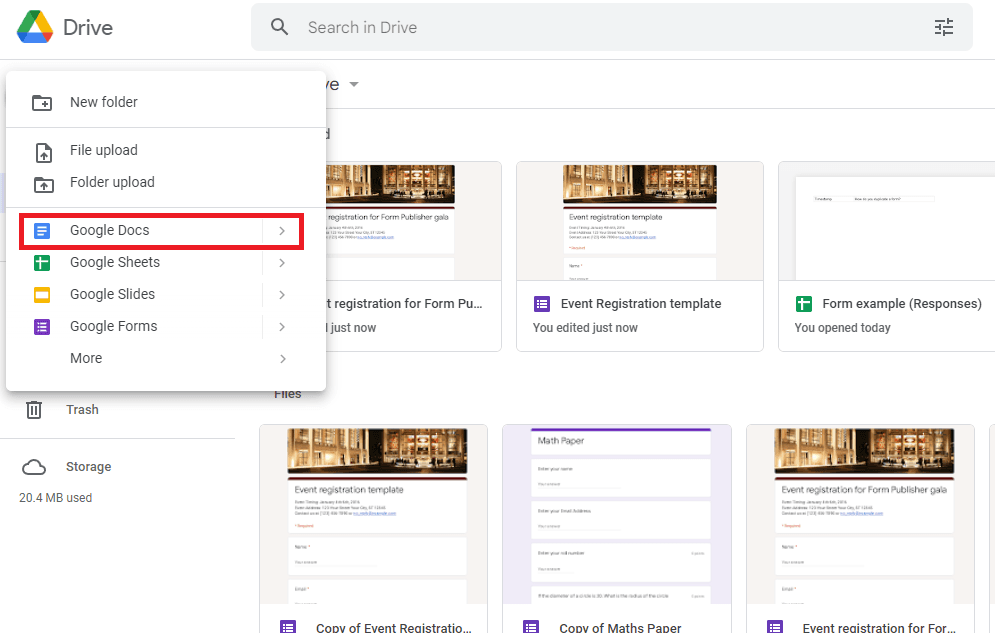This screenshot has width=995, height=633.
Task: Click Forms icon beside Event registration for For...
Action: (775, 627)
